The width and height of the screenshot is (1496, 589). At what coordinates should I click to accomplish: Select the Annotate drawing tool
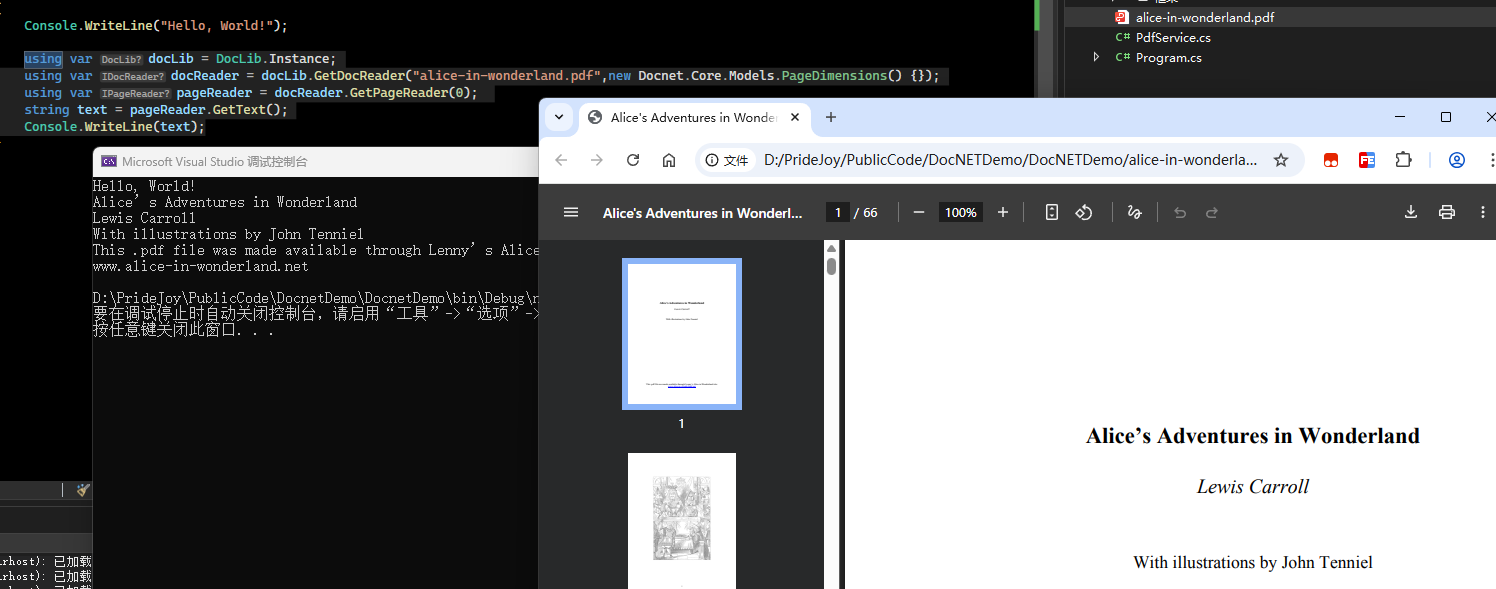tap(1134, 212)
